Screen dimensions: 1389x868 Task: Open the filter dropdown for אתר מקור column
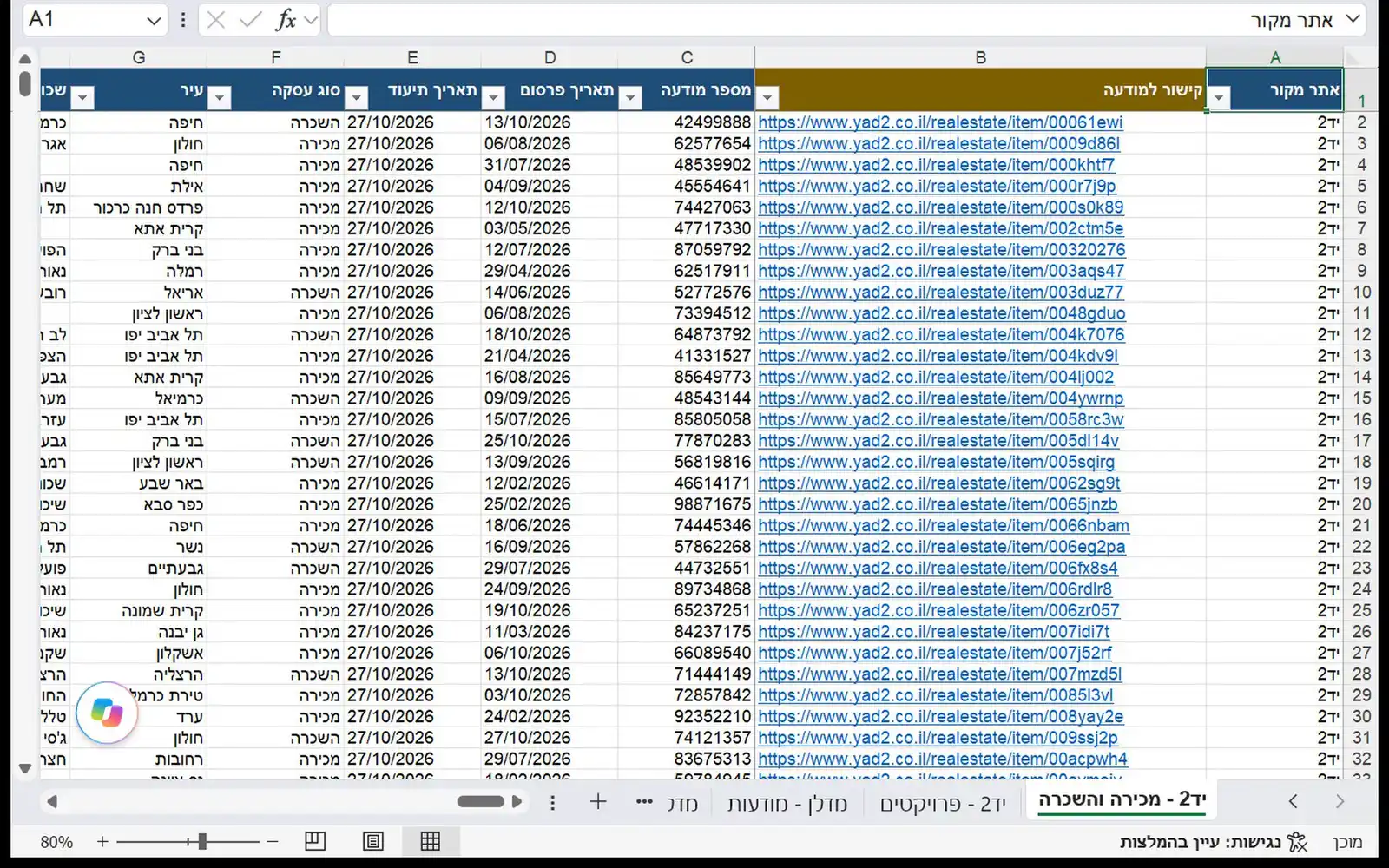tap(1219, 98)
